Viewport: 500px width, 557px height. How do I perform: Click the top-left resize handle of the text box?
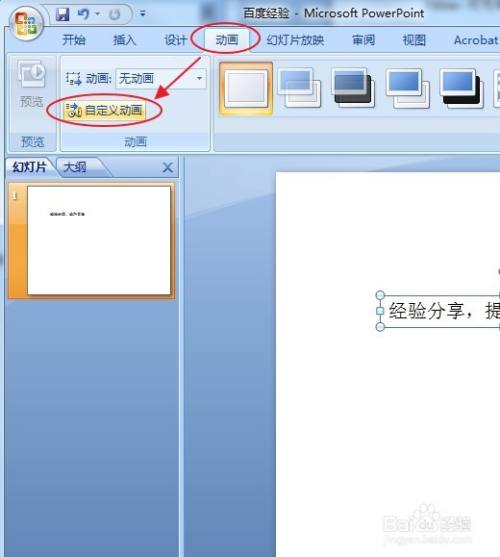tap(380, 295)
